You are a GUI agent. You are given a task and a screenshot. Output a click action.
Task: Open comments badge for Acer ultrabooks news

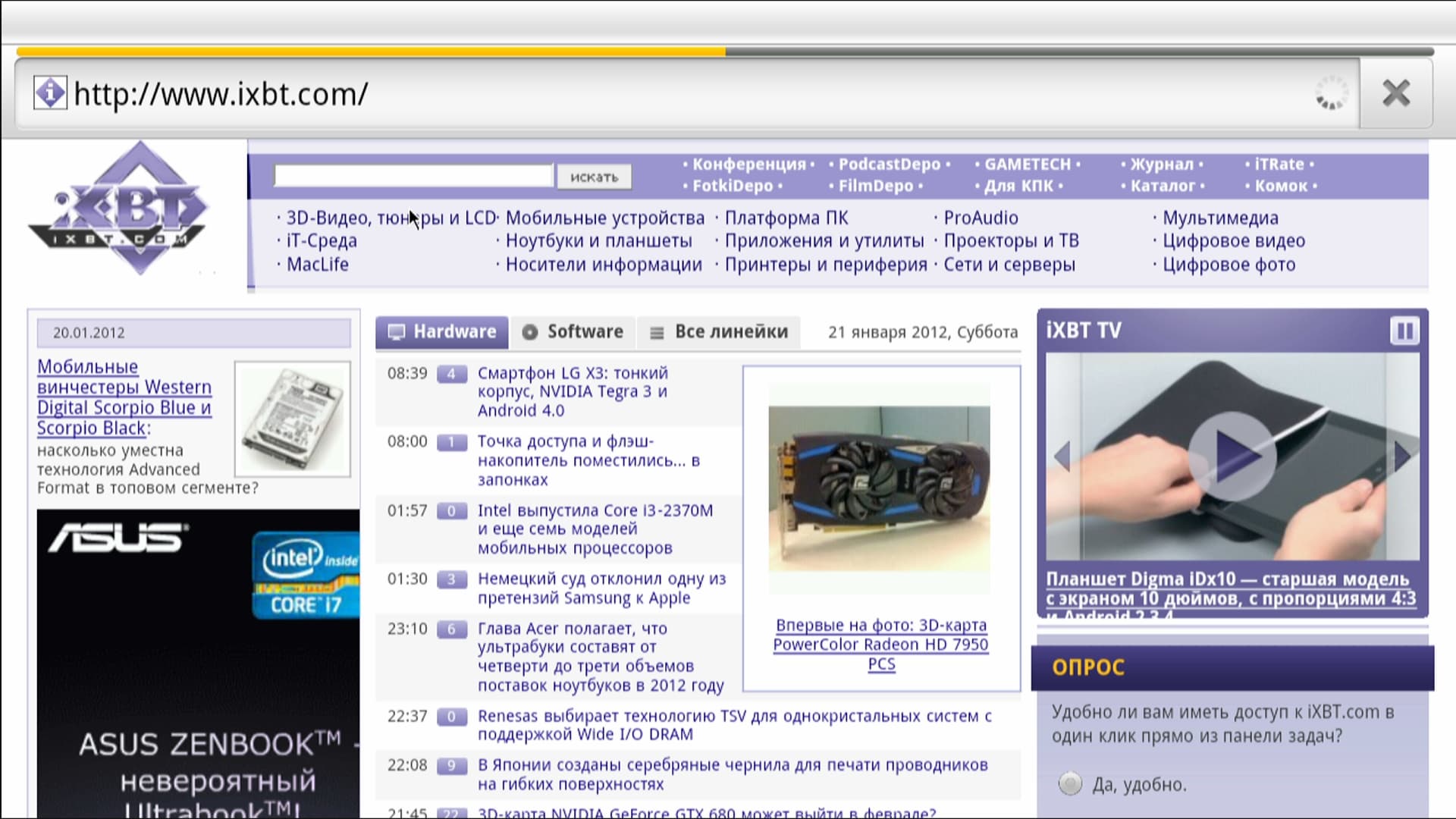(451, 629)
